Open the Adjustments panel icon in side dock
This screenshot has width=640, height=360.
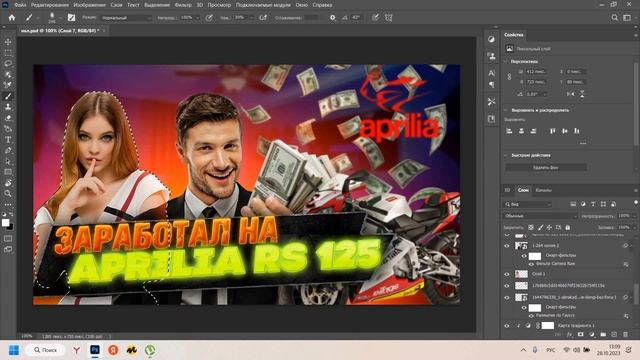tap(491, 39)
